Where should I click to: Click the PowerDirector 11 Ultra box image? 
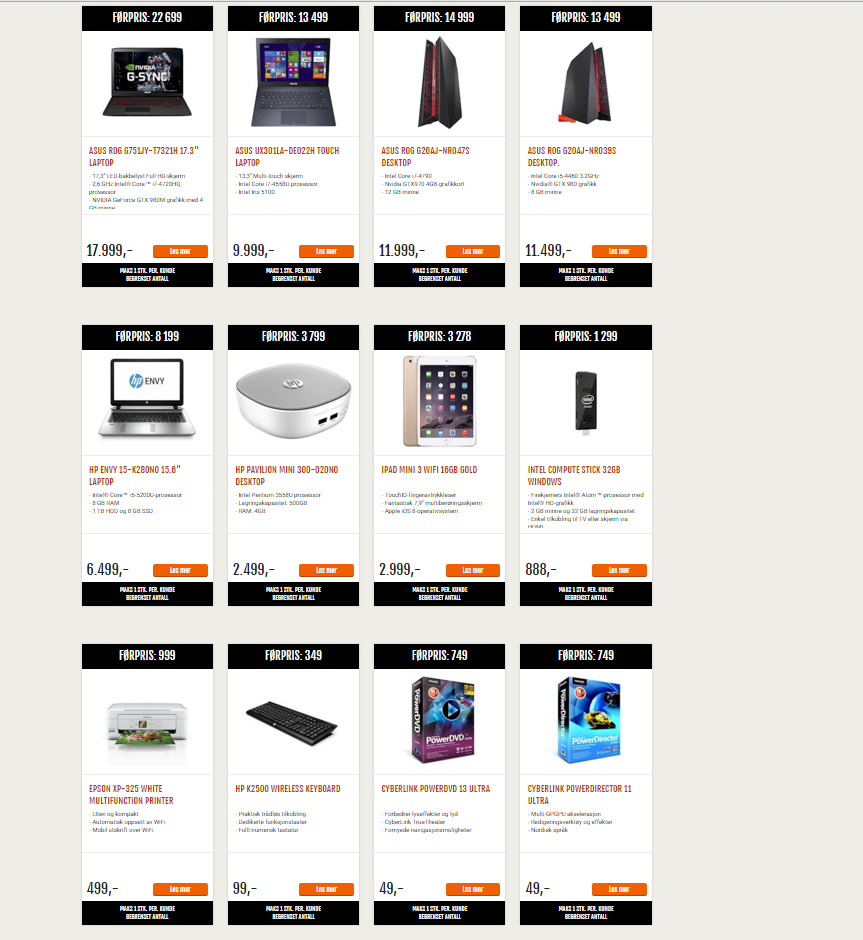tap(588, 720)
